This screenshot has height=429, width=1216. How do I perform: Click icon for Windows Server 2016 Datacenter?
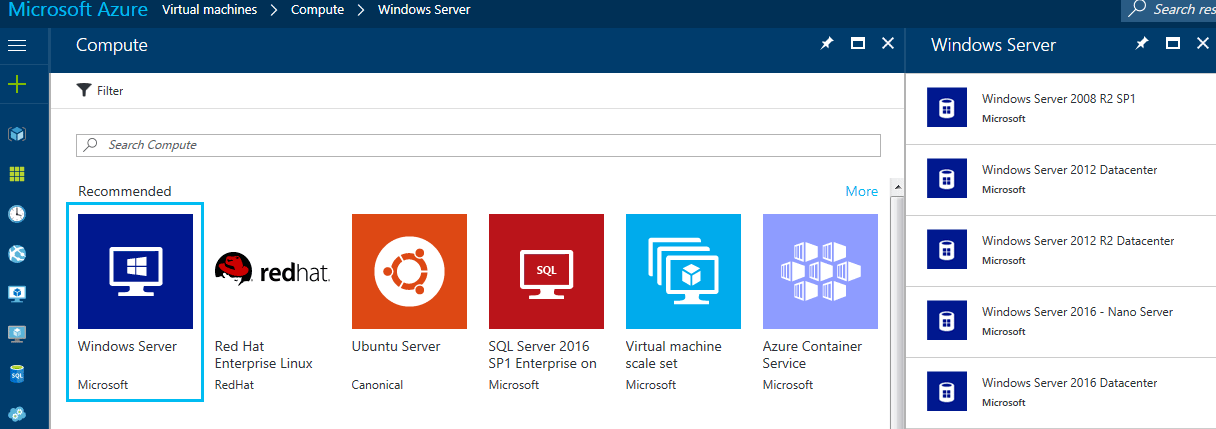[946, 391]
